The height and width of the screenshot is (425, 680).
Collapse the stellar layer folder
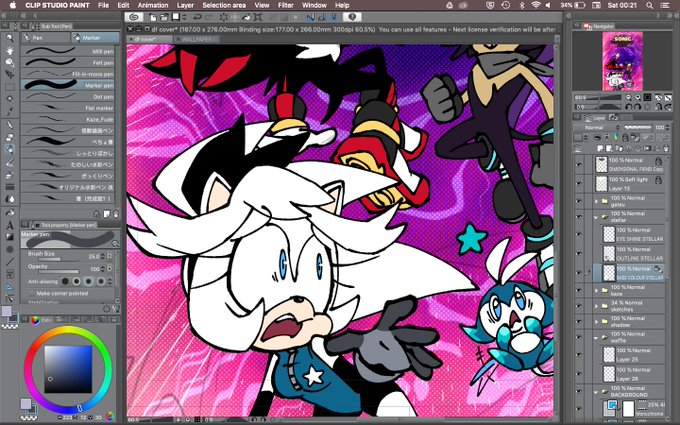596,217
